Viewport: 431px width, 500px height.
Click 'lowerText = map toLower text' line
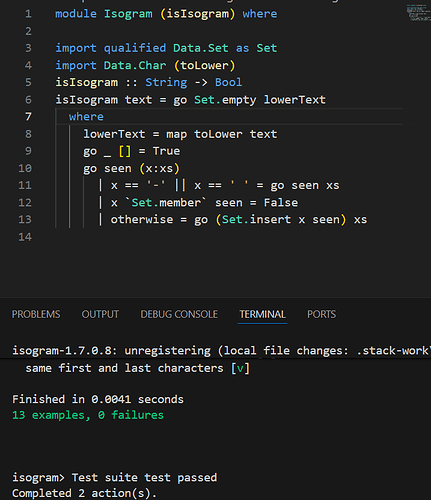click(x=180, y=134)
